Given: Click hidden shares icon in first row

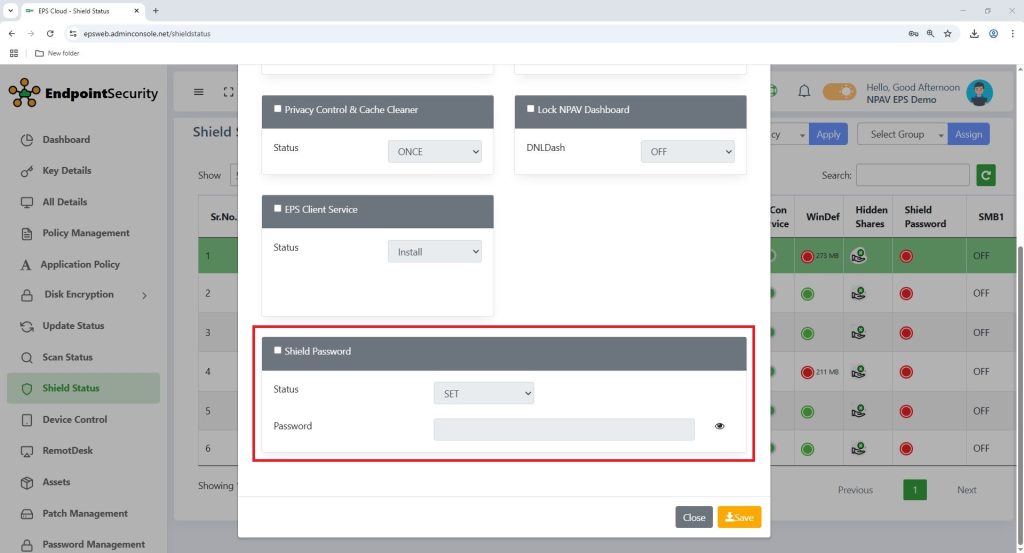Looking at the screenshot, I should click(858, 256).
